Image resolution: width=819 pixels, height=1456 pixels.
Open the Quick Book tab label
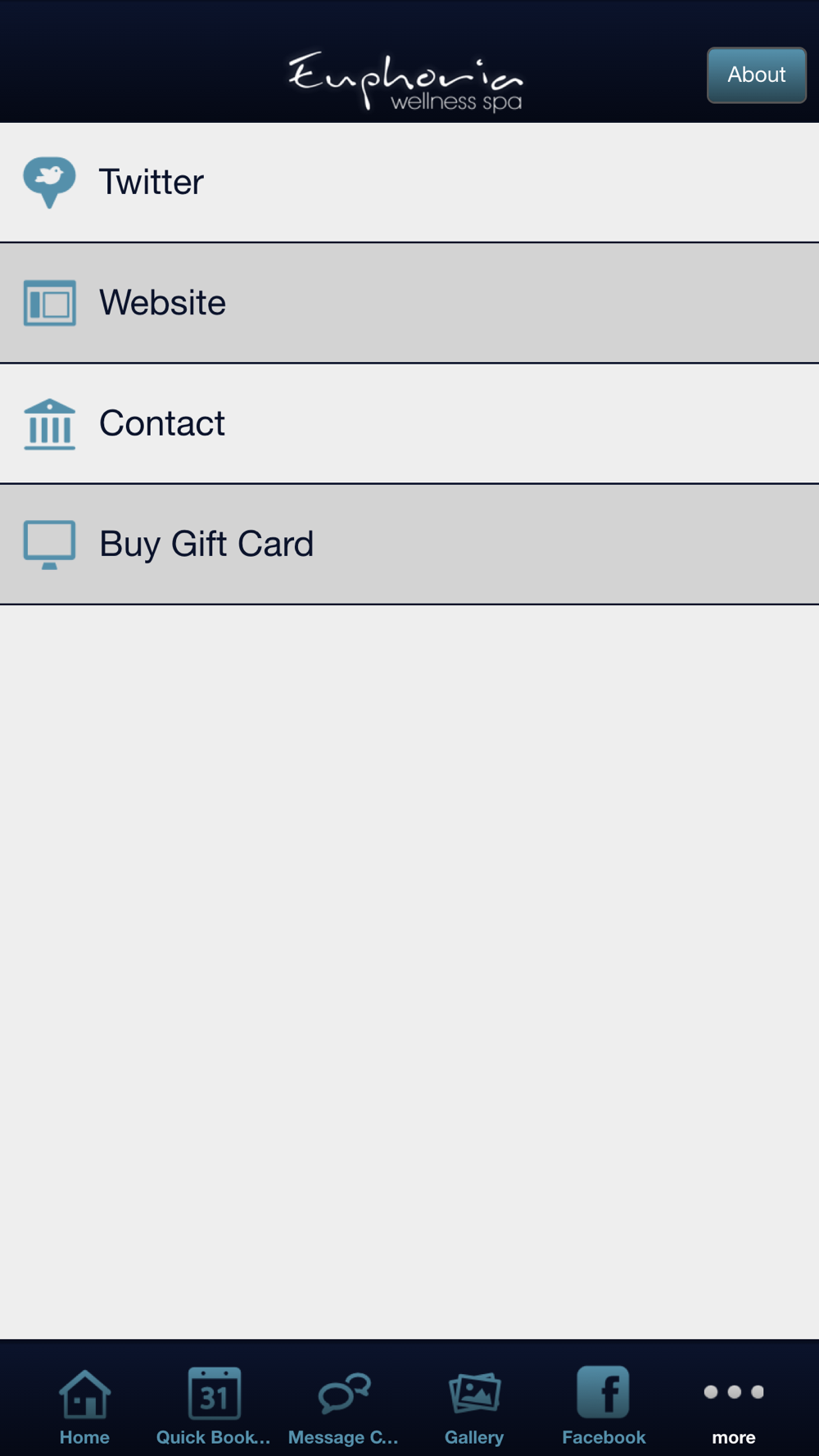pyautogui.click(x=214, y=1437)
